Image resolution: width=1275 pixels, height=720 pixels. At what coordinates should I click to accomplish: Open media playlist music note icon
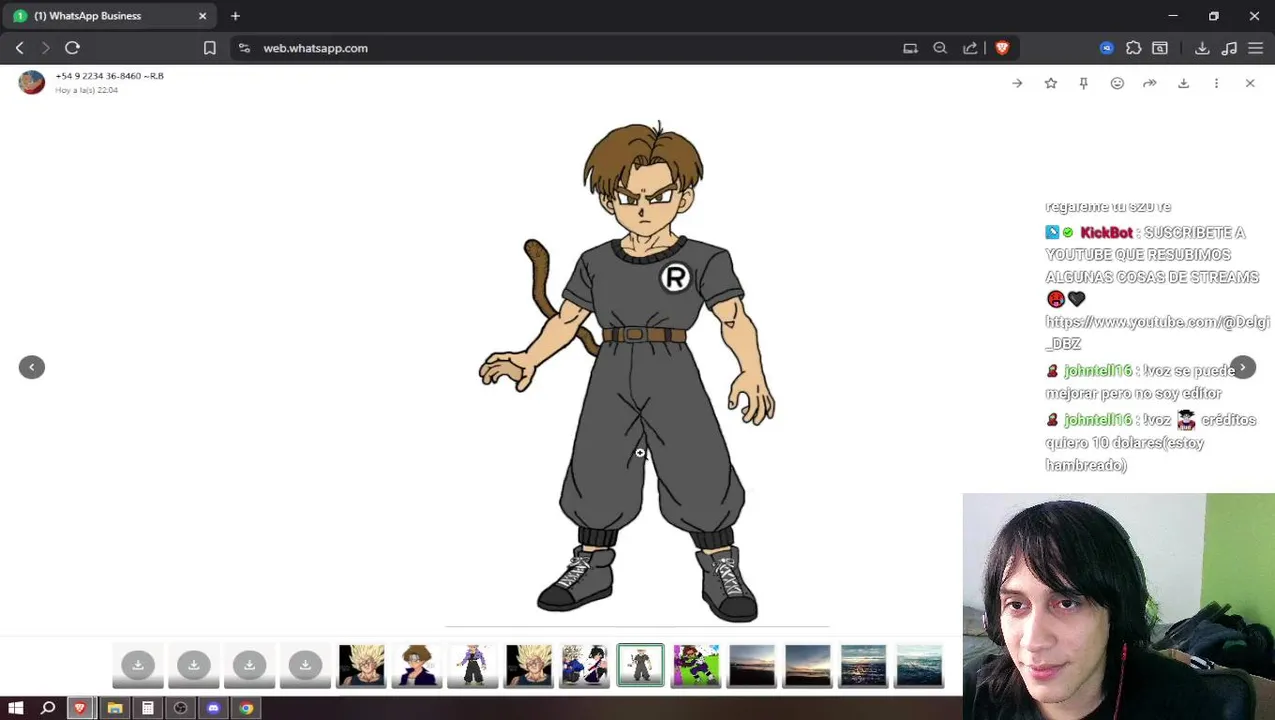1229,48
